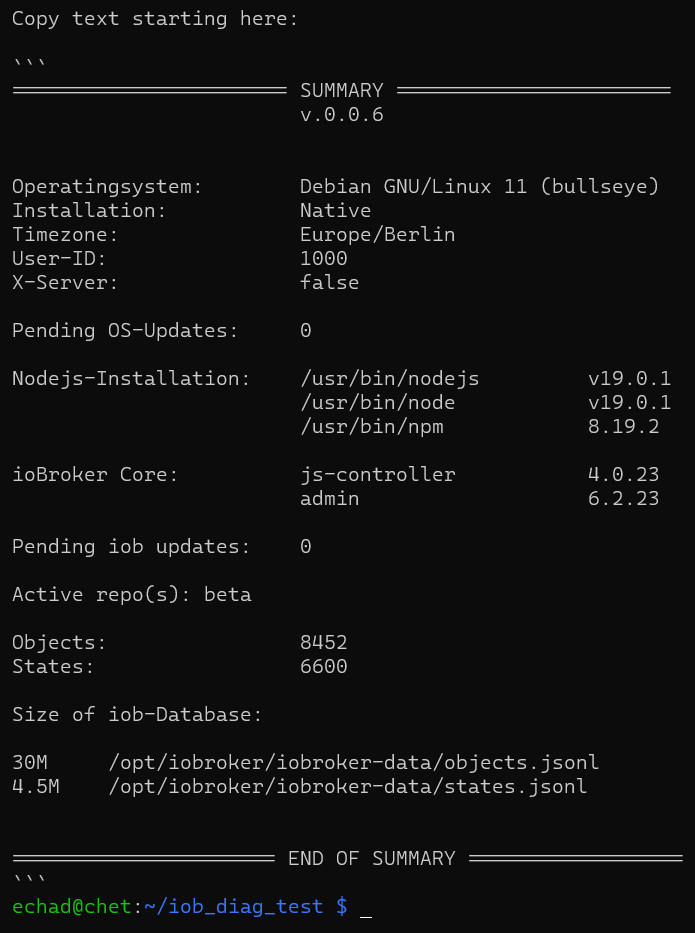695x933 pixels.
Task: Click the ~/iob_diag_test path in prompt
Action: click(x=233, y=907)
